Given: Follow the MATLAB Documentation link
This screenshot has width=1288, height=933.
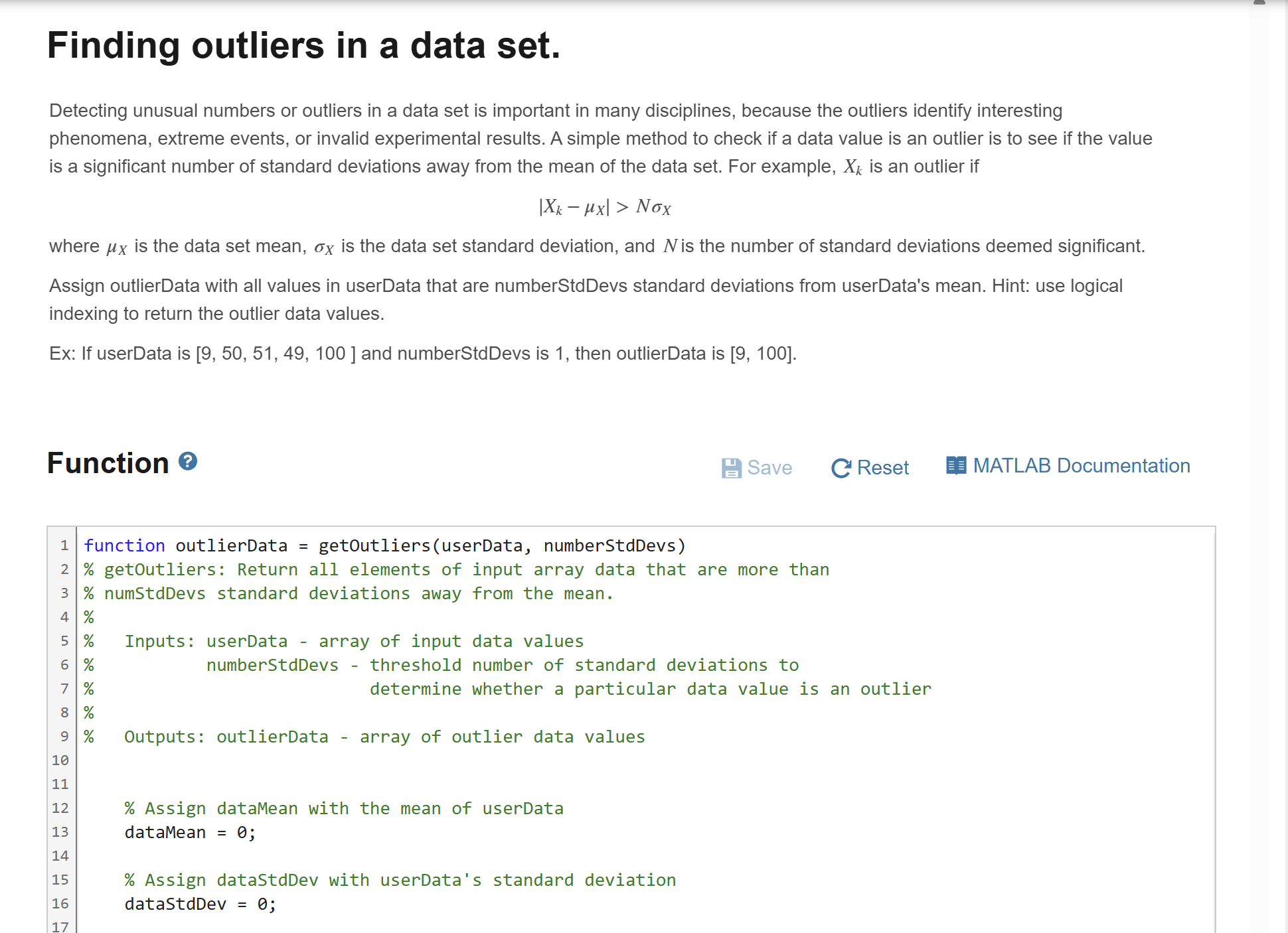Looking at the screenshot, I should [x=1082, y=465].
